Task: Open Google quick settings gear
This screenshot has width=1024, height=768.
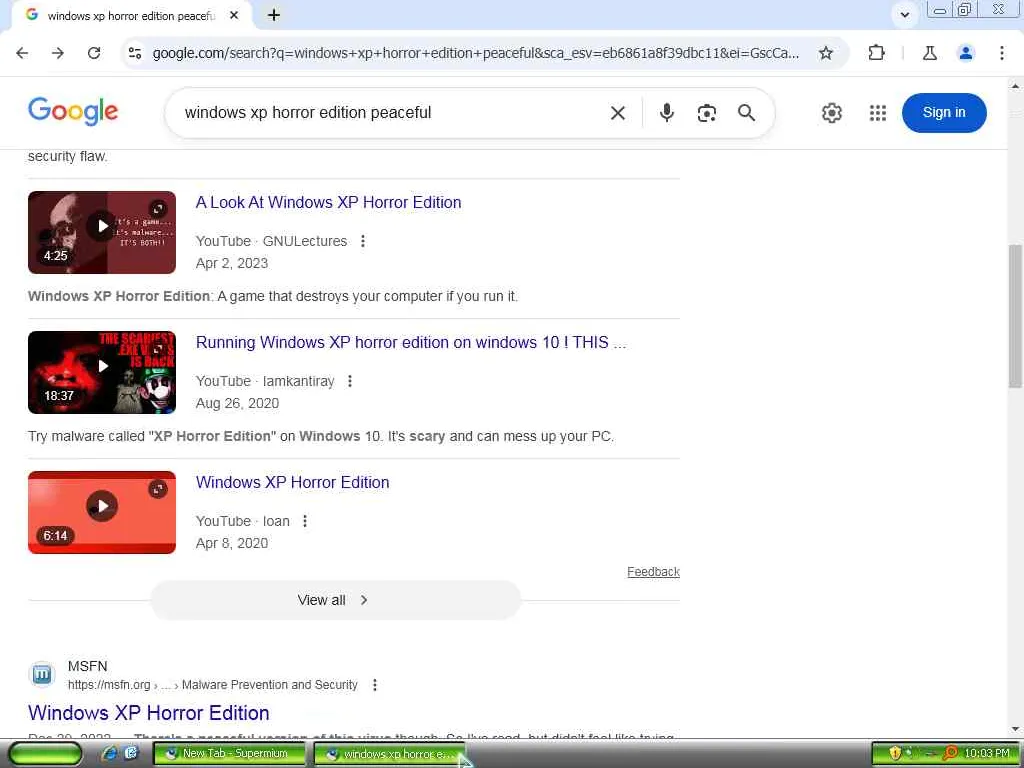Action: pyautogui.click(x=831, y=113)
